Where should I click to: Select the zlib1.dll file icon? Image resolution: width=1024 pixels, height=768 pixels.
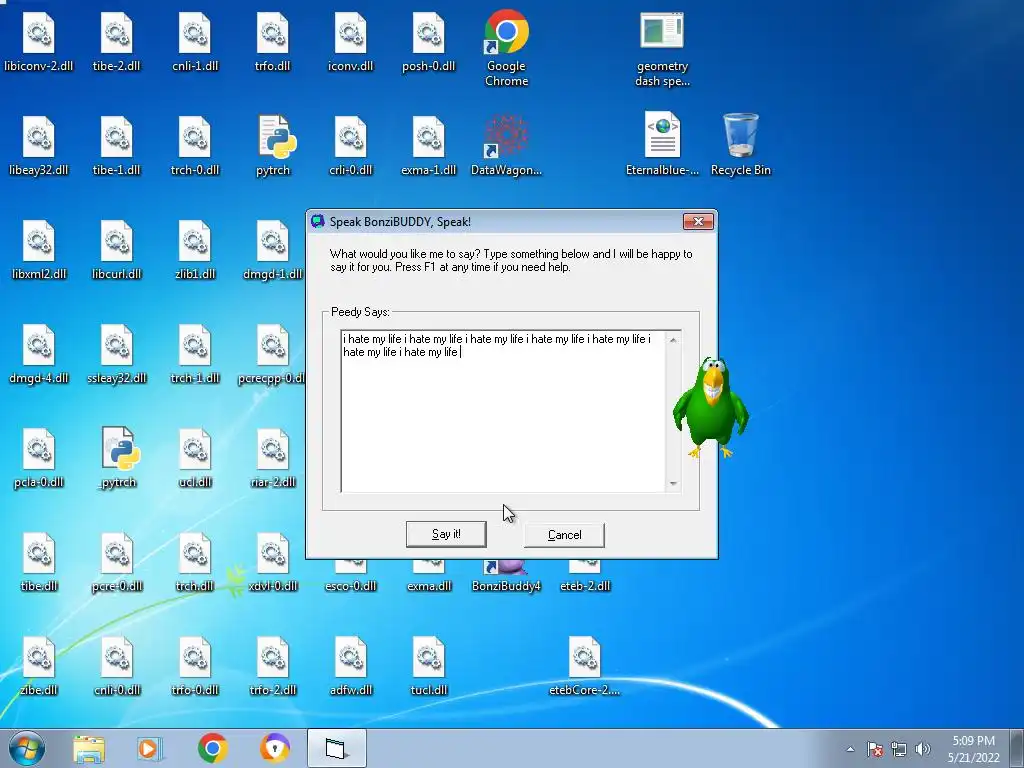tap(195, 249)
